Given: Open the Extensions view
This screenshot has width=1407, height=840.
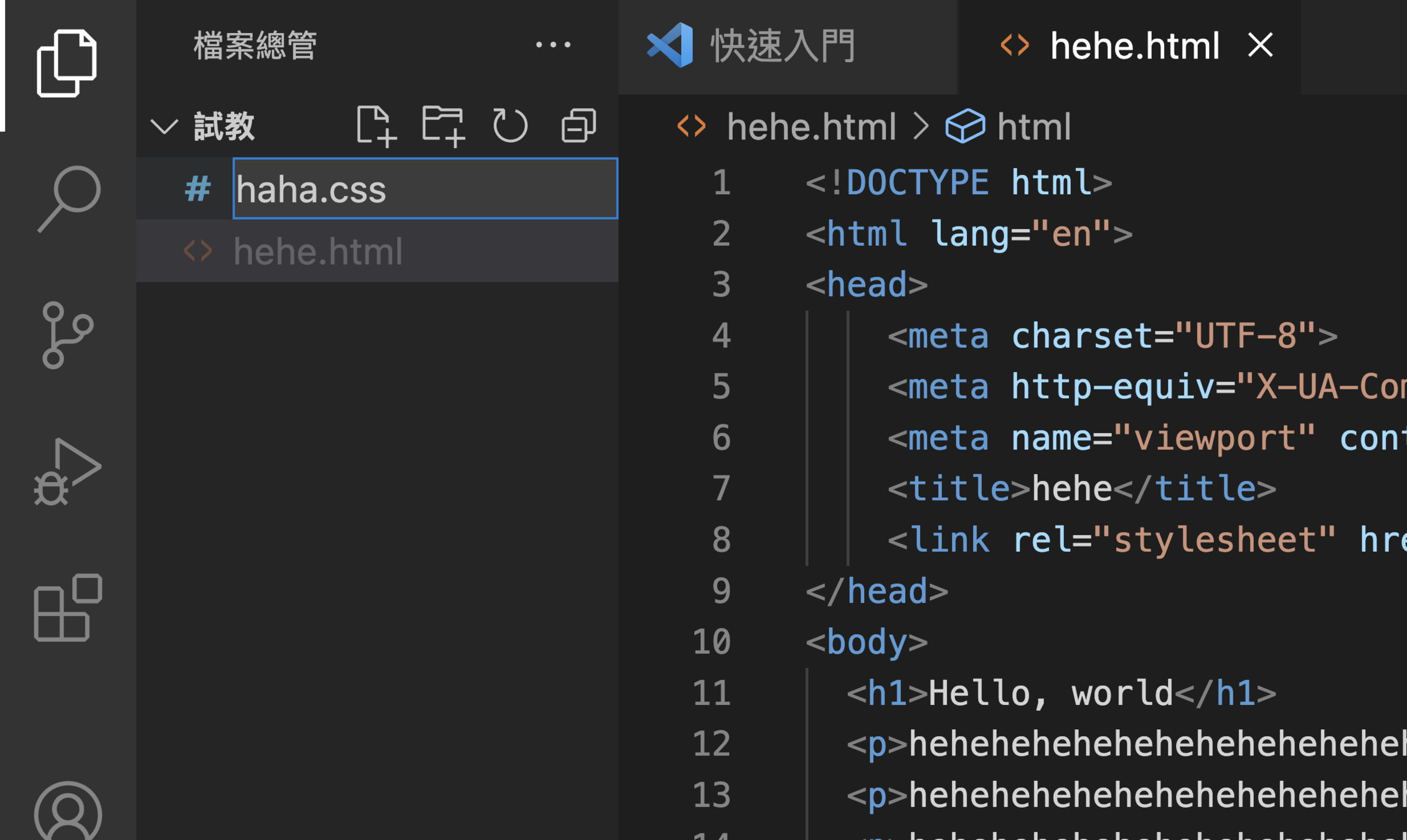Looking at the screenshot, I should pyautogui.click(x=68, y=607).
